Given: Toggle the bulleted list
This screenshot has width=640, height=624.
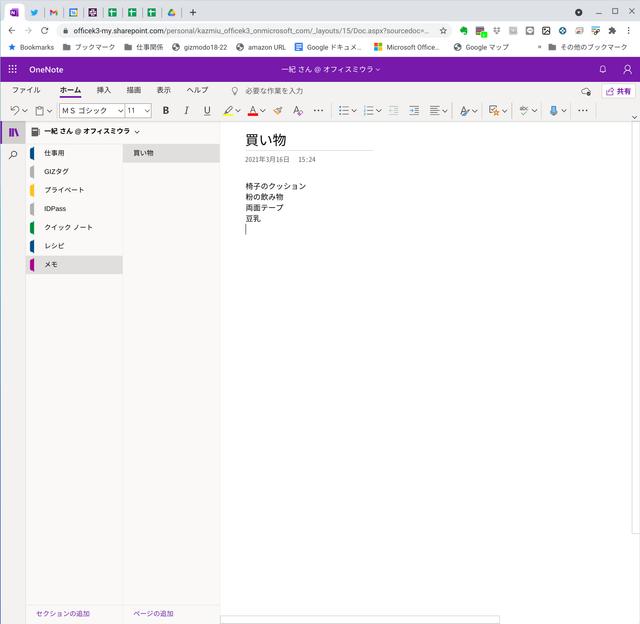Looking at the screenshot, I should [x=344, y=111].
